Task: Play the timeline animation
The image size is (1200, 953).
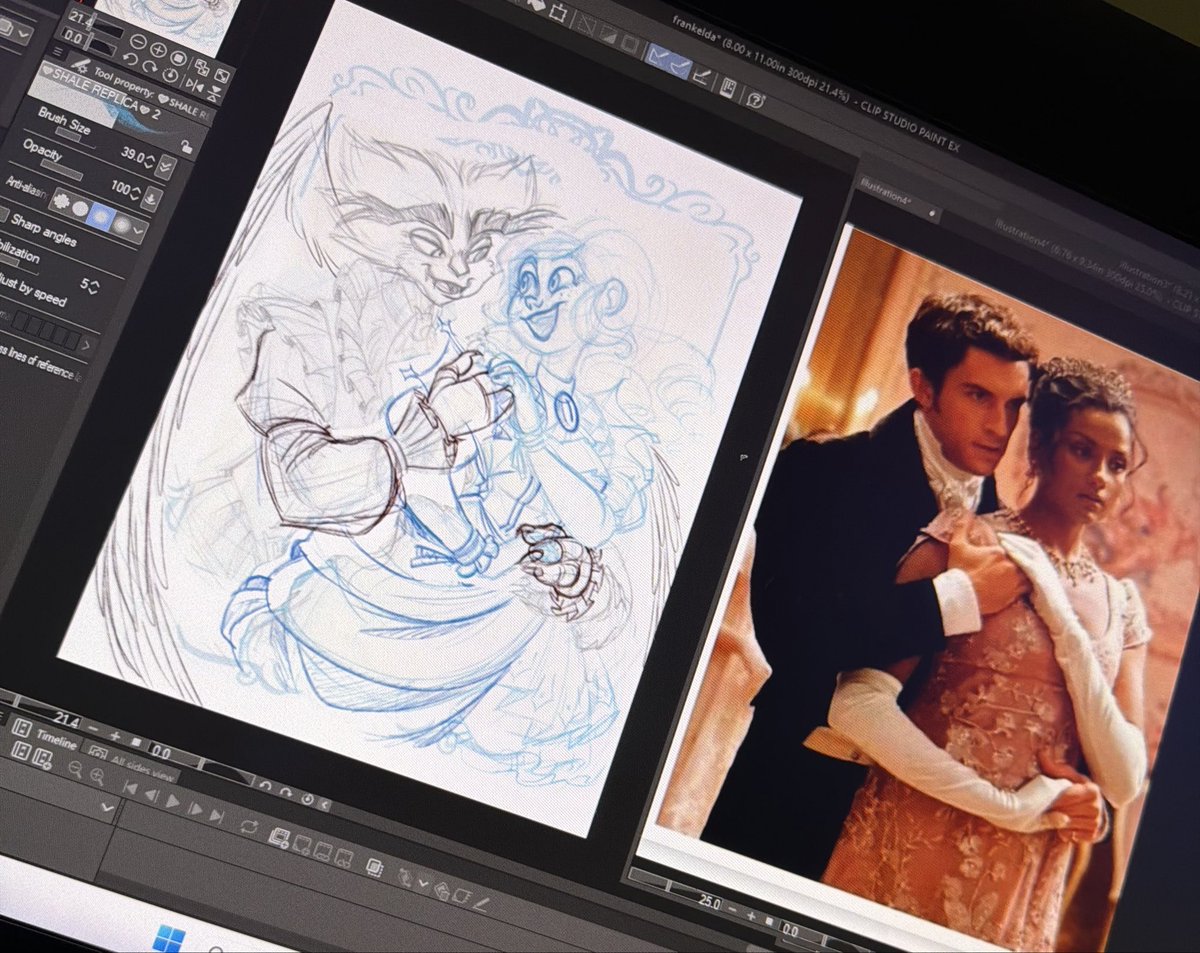Action: (172, 801)
